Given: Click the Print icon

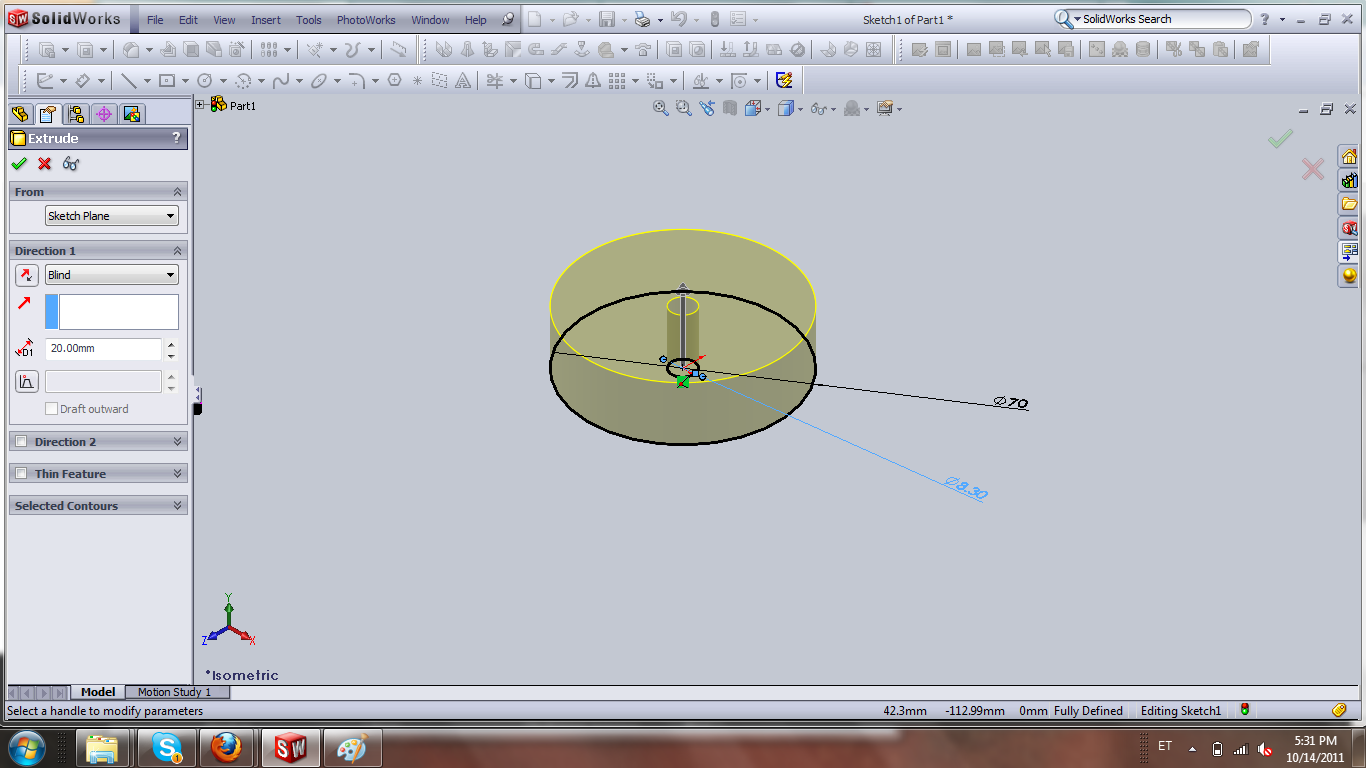Looking at the screenshot, I should (643, 19).
